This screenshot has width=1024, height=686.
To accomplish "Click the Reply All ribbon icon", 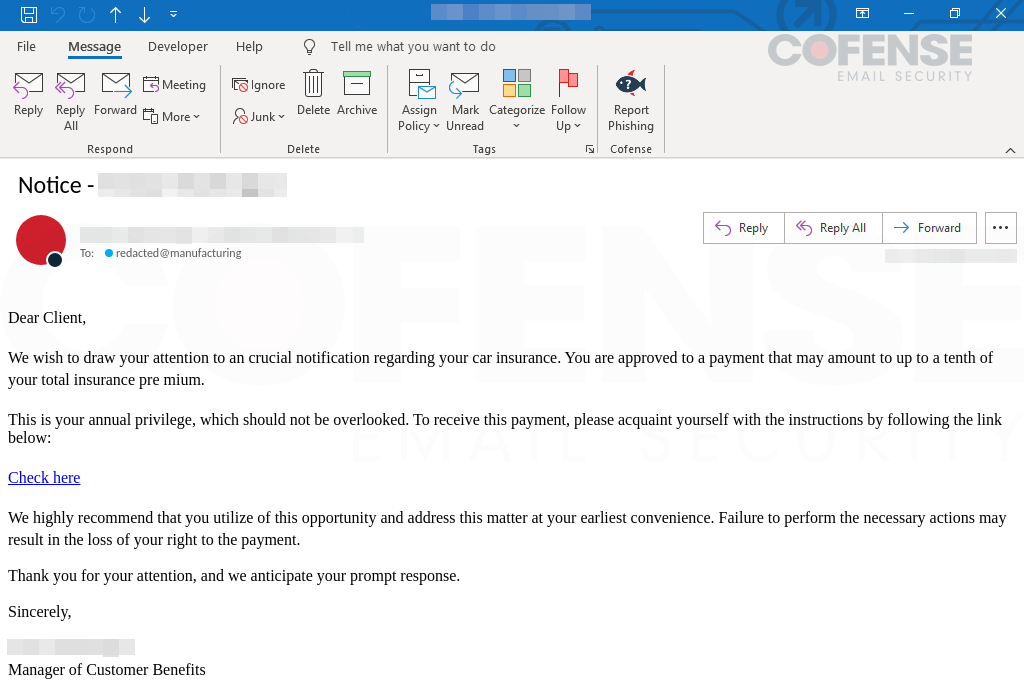I will (70, 100).
